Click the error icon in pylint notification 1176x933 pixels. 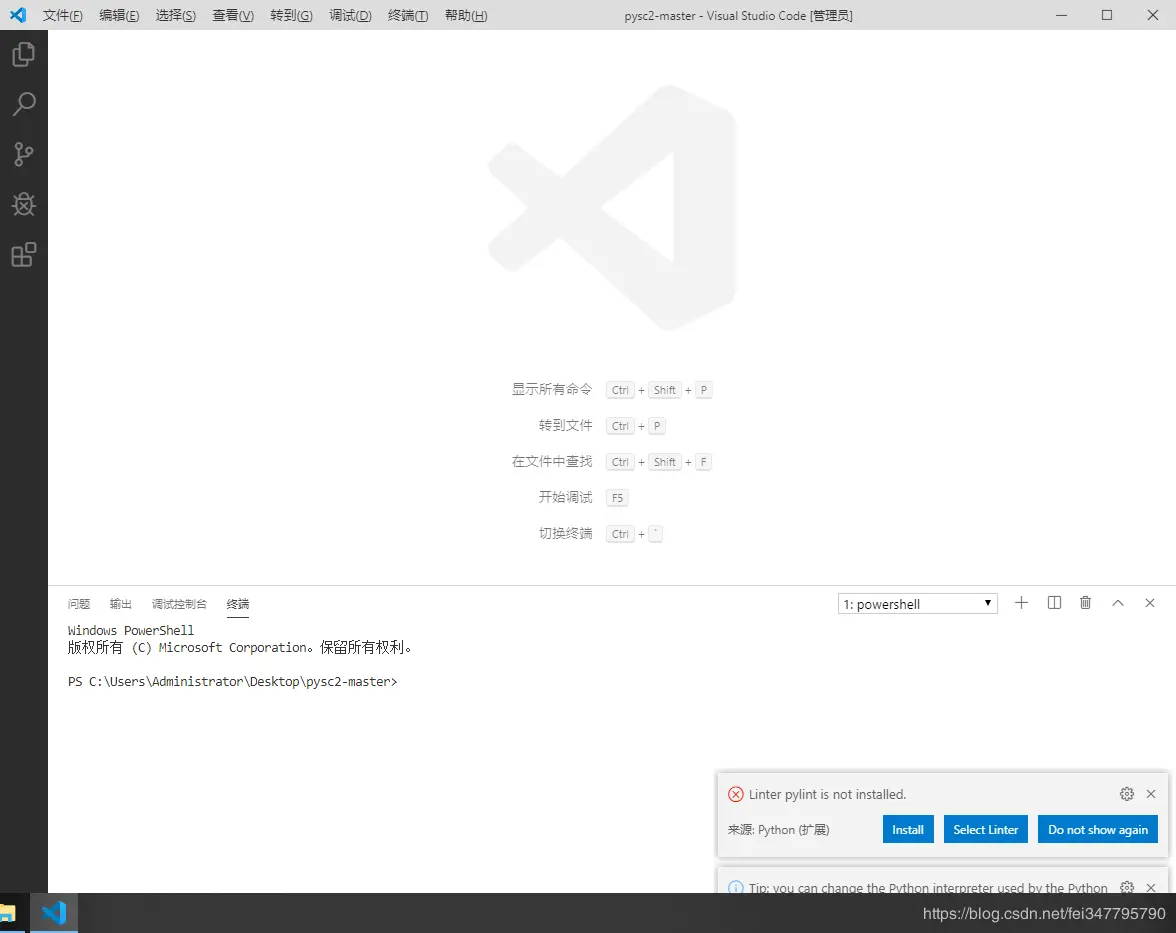coord(736,794)
